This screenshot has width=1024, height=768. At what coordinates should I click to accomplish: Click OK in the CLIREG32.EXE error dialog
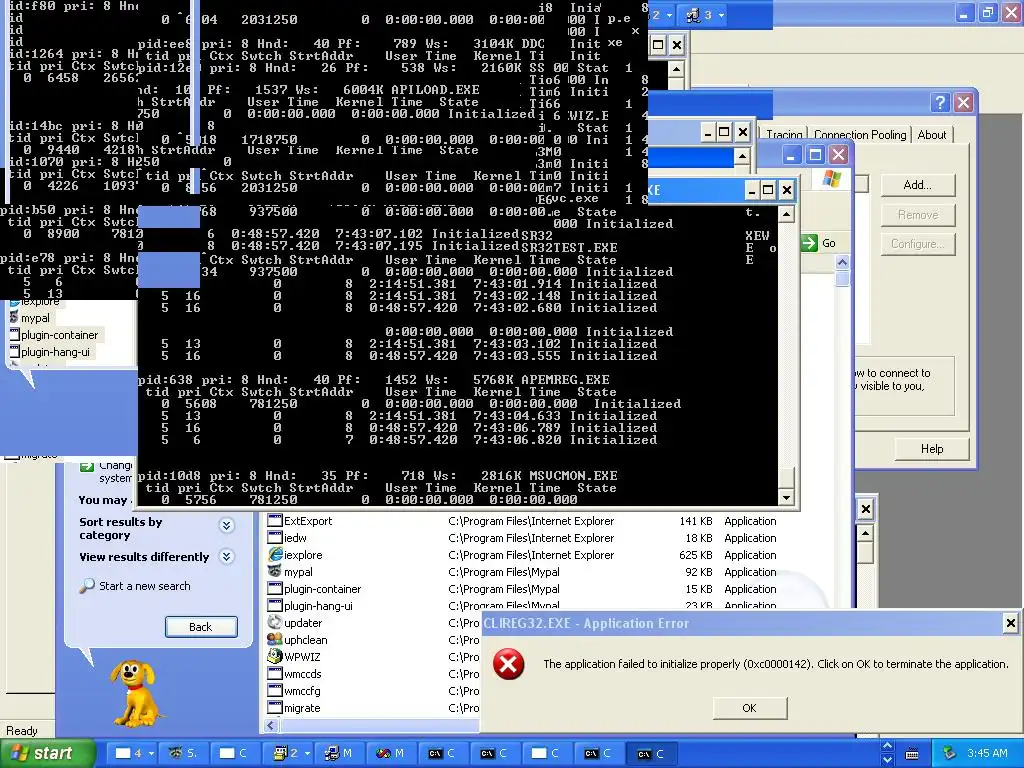pyautogui.click(x=750, y=708)
